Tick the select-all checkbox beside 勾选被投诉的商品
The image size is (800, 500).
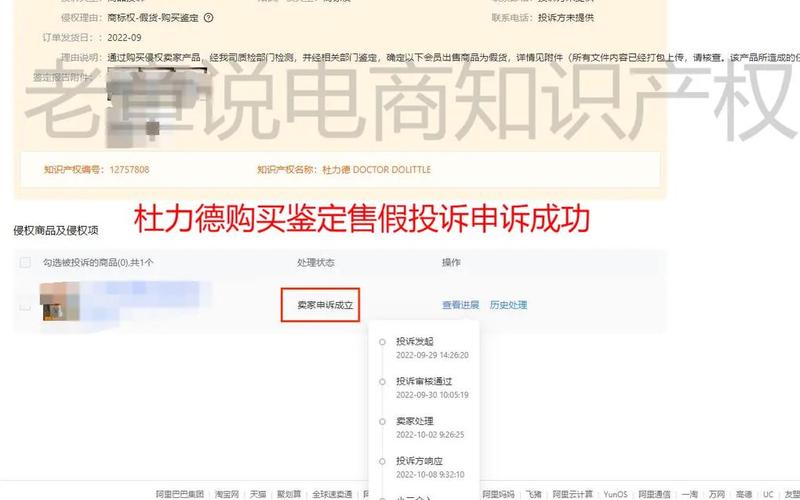pos(24,262)
